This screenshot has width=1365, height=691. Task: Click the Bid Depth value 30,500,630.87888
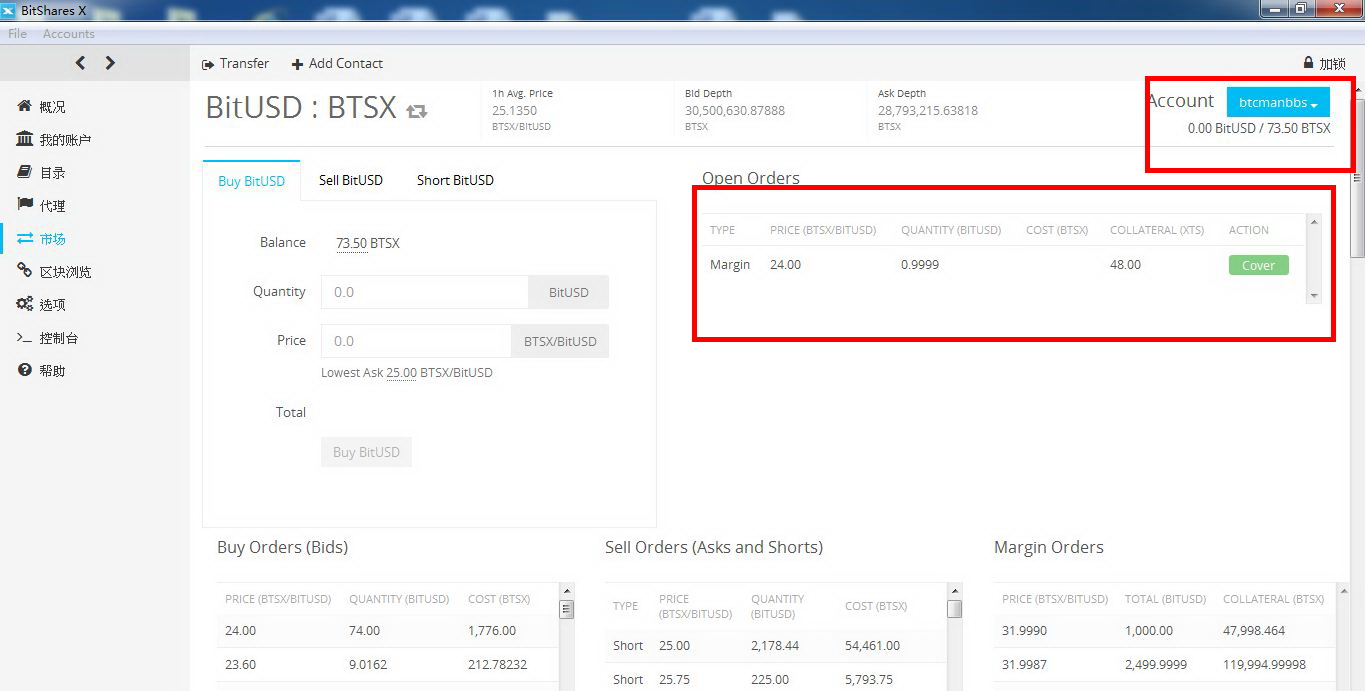735,111
